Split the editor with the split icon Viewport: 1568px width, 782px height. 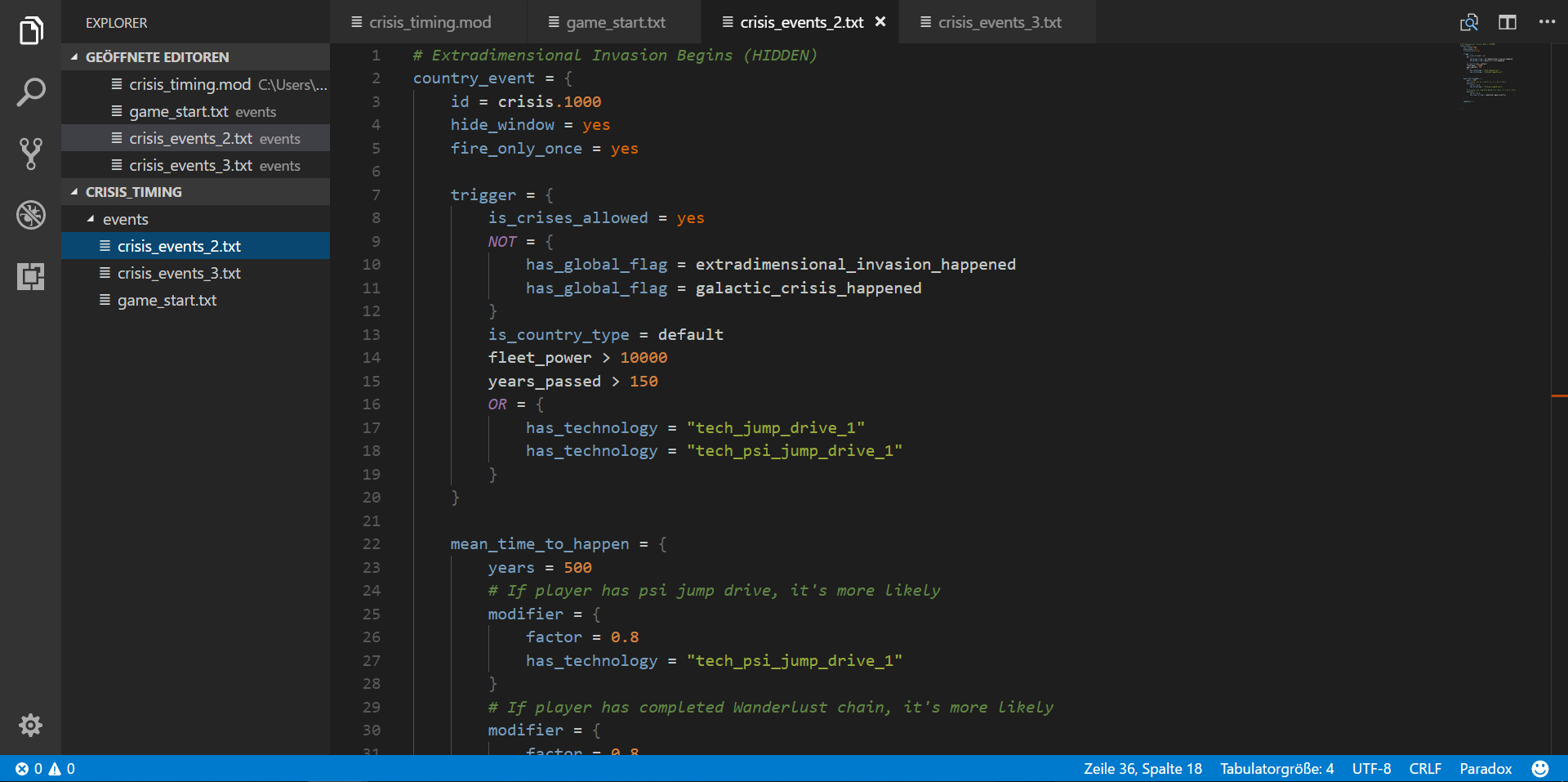click(x=1508, y=22)
